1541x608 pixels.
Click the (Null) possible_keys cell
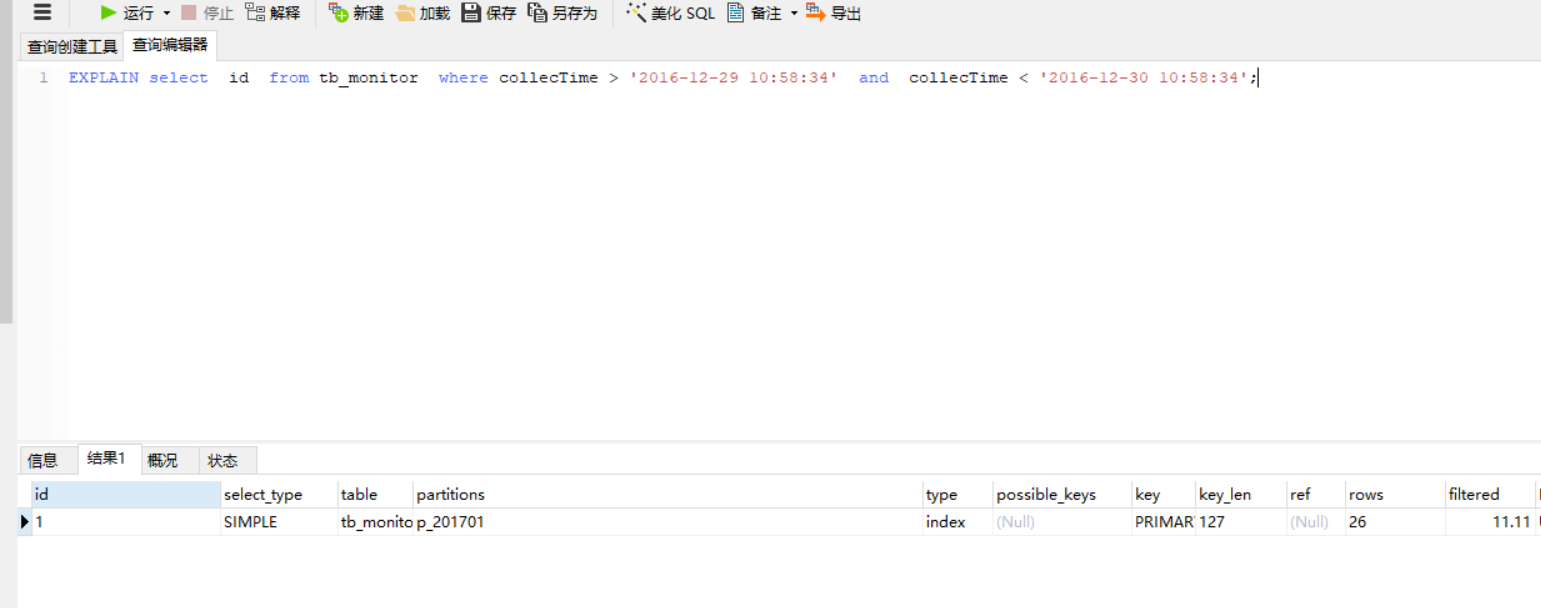[x=1062, y=522]
